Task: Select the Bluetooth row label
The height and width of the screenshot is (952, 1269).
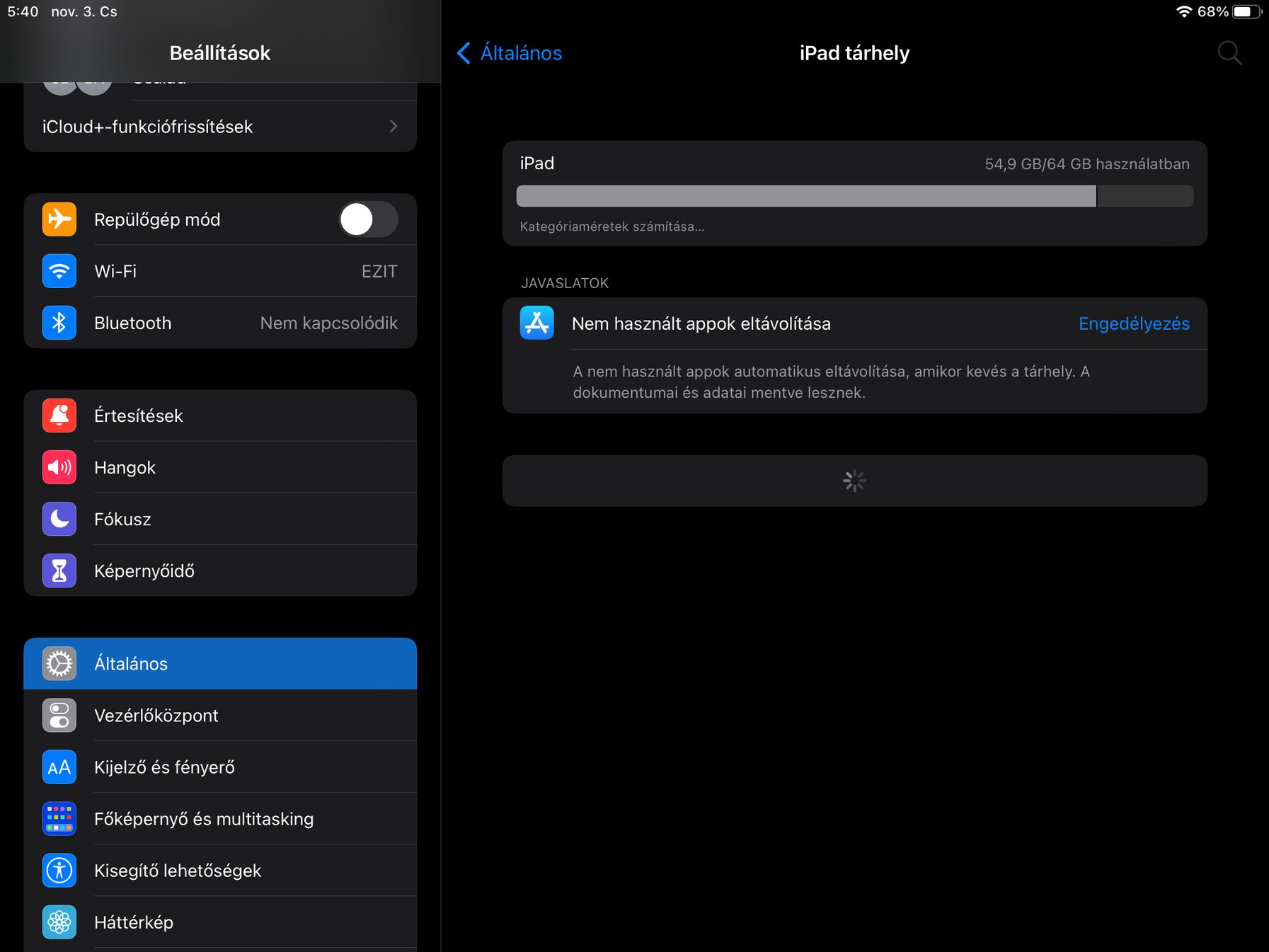Action: click(133, 323)
